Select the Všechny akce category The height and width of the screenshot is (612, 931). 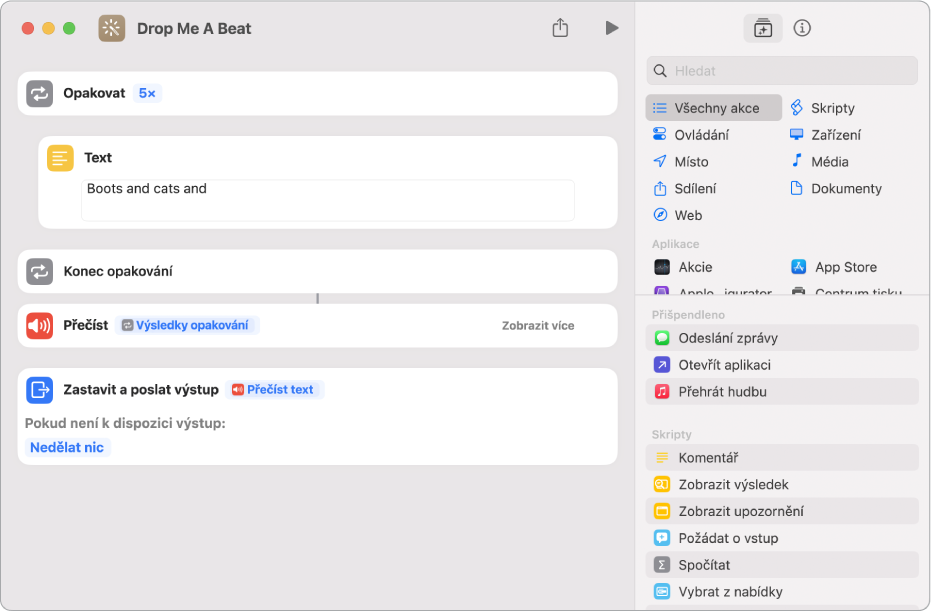tap(713, 108)
